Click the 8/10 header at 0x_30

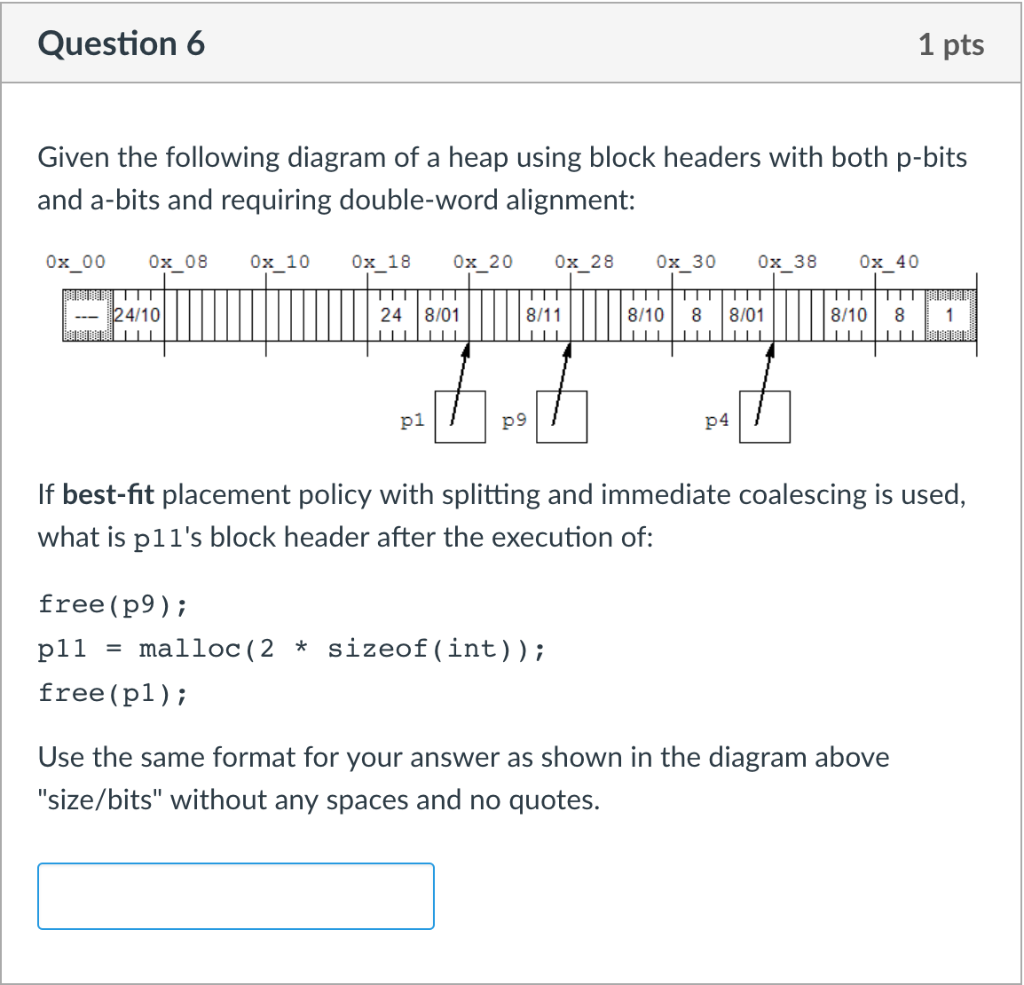coord(645,313)
